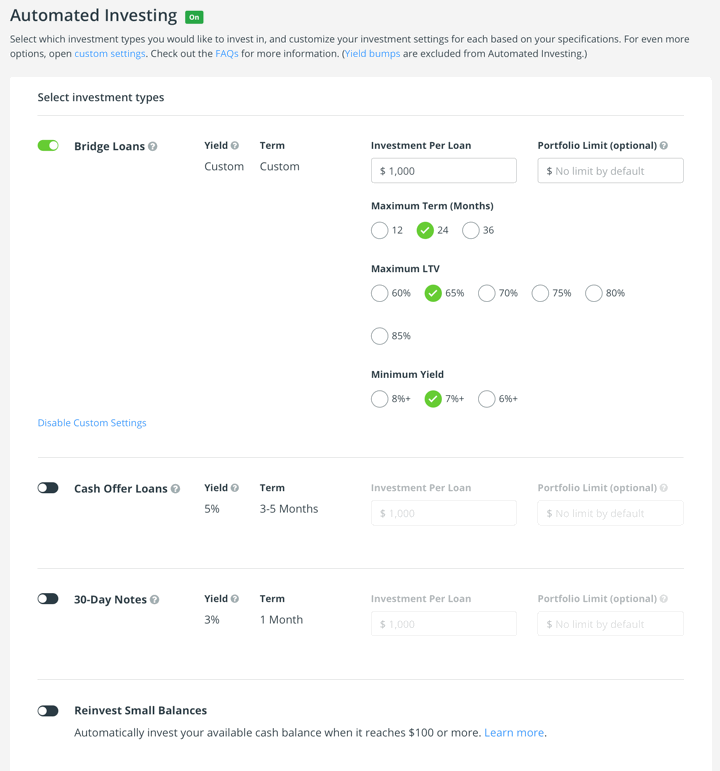The height and width of the screenshot is (771, 720).
Task: Select 70% maximum LTV option
Action: (487, 293)
